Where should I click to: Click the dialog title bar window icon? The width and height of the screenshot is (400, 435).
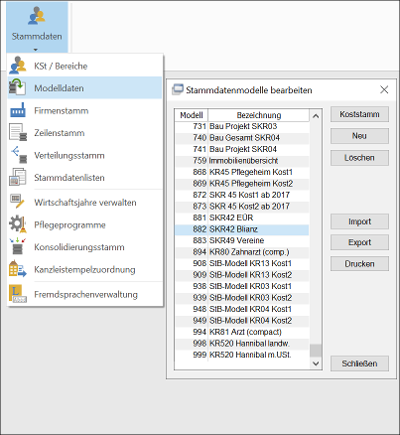tap(178, 89)
